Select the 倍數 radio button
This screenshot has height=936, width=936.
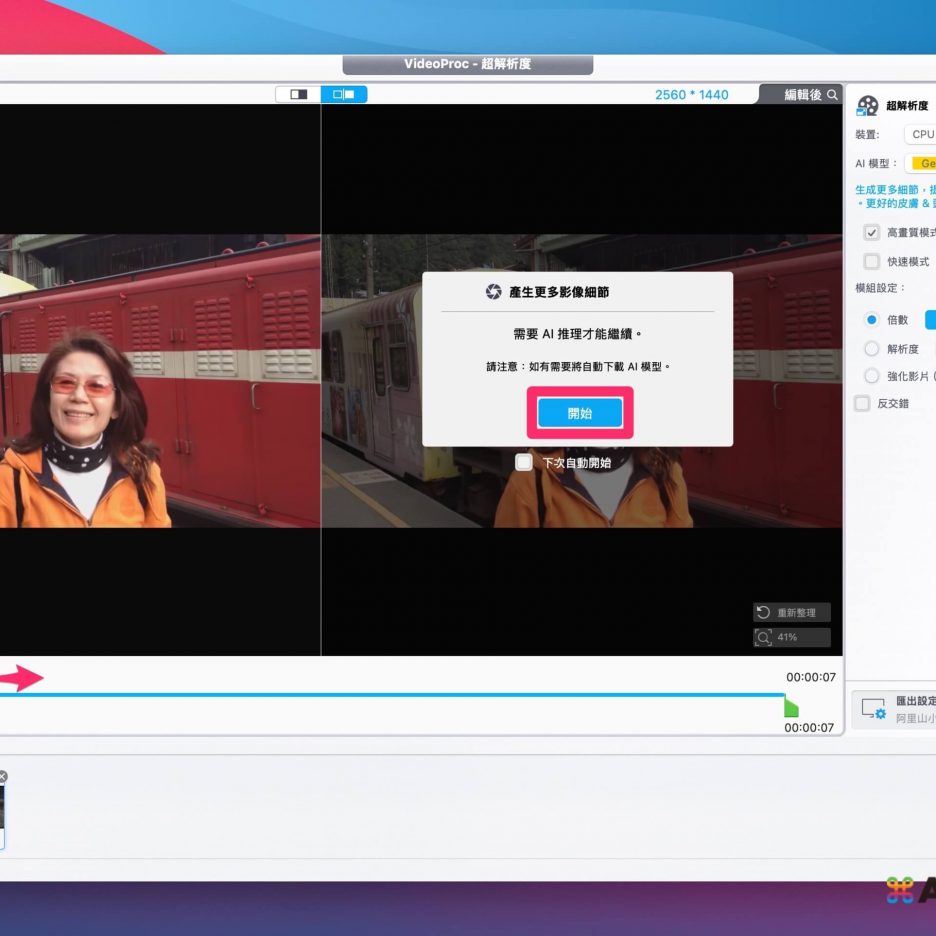tap(871, 320)
